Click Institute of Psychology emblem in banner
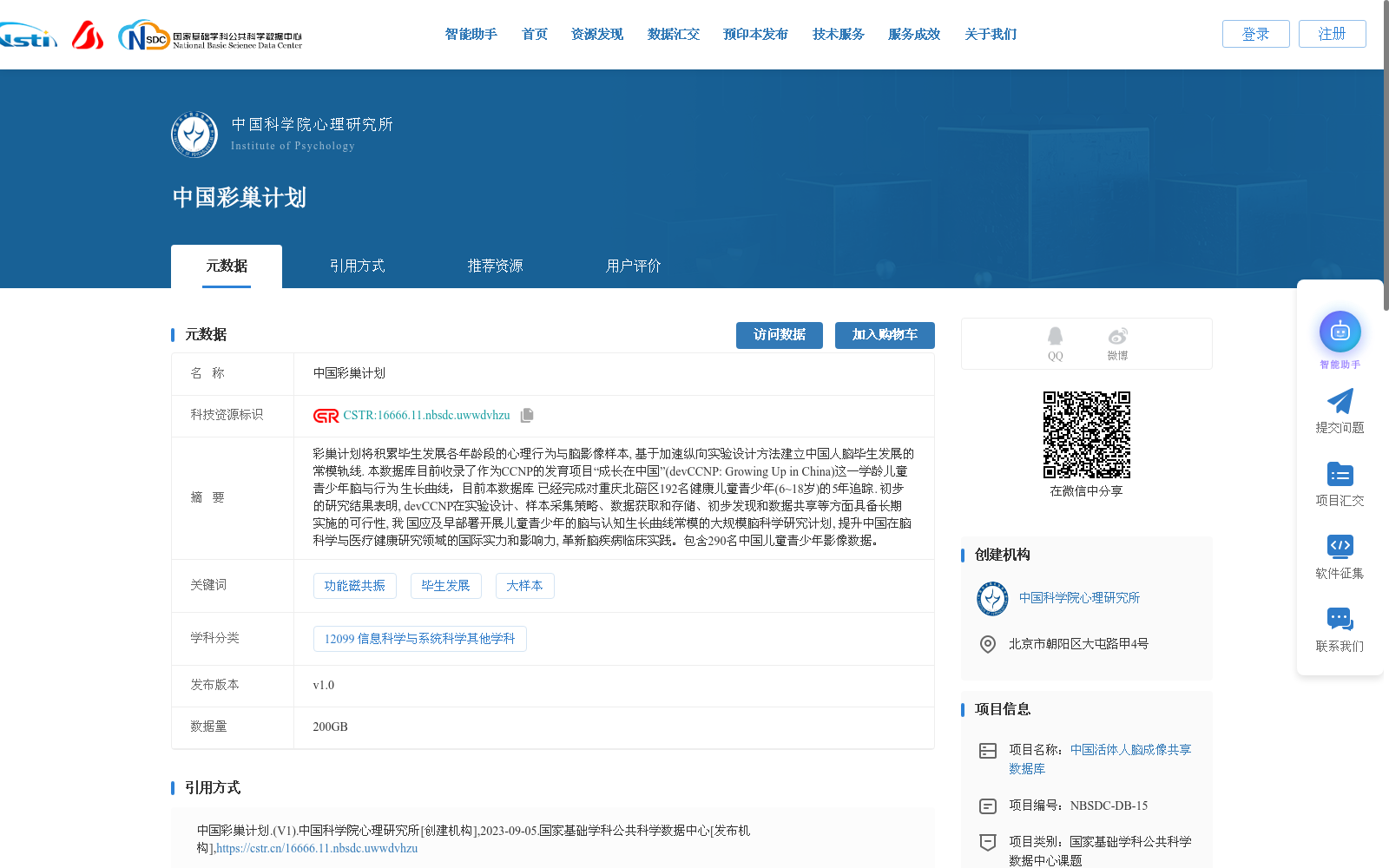Viewport: 1389px width, 868px height. coord(194,135)
